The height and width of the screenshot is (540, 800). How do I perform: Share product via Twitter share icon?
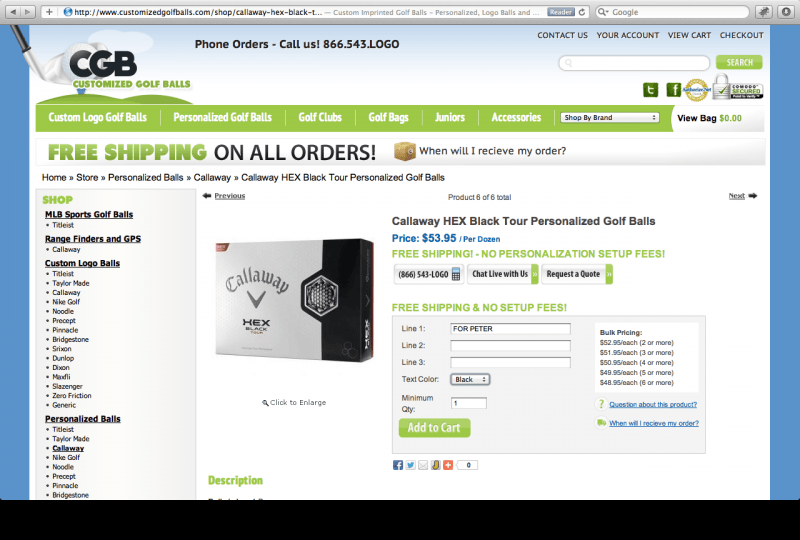[410, 465]
